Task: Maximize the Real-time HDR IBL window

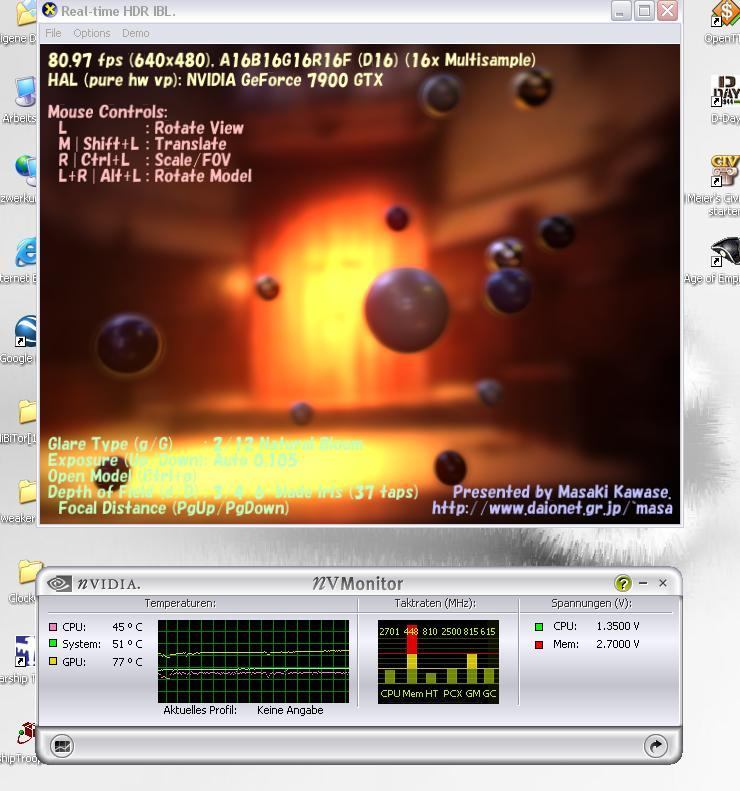Action: [x=644, y=11]
